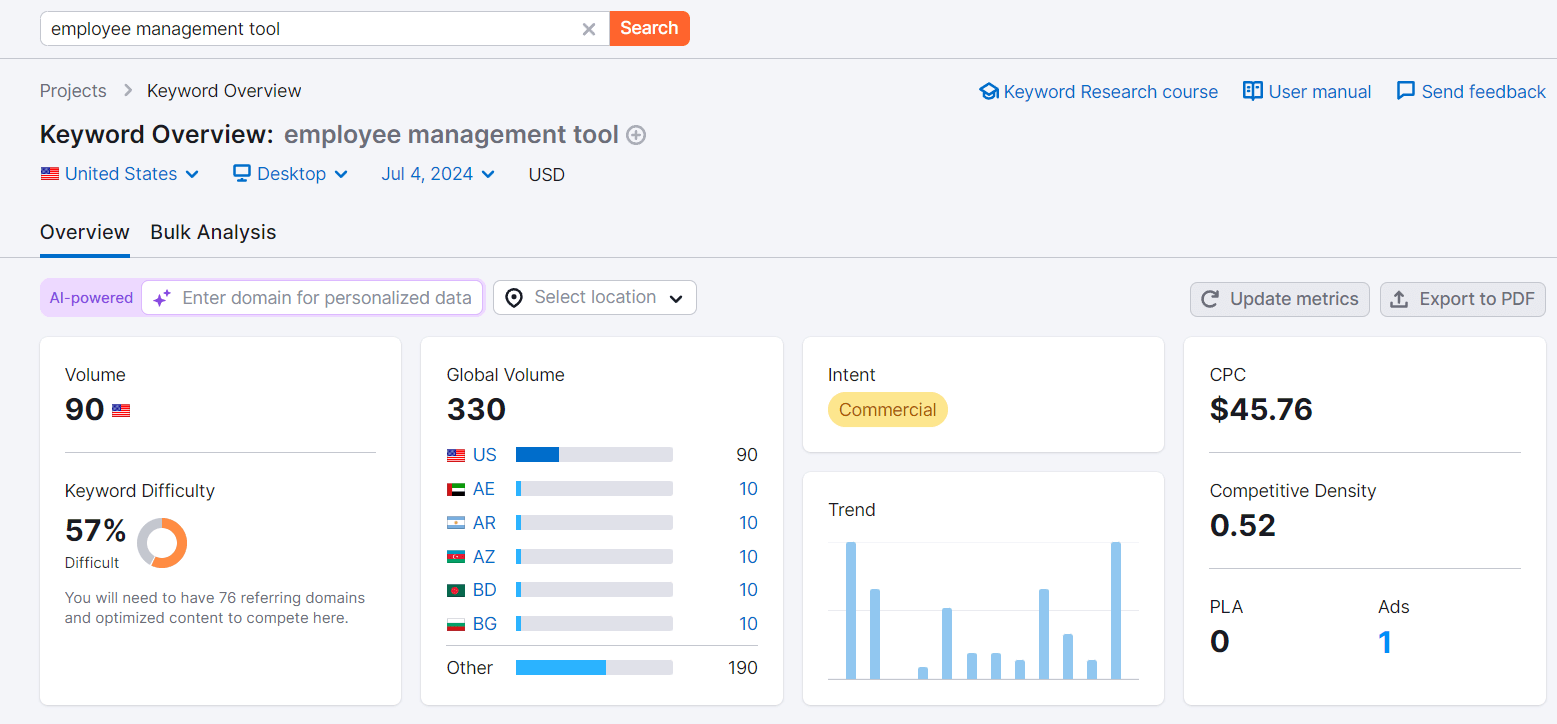Click the US flag next to Volume 90
Screen dimensions: 1557x724
click(x=121, y=410)
